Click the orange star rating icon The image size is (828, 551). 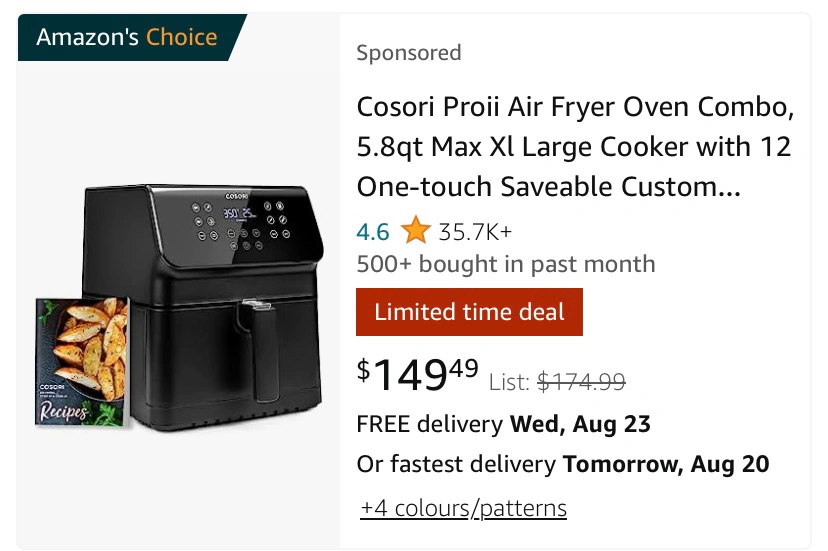(416, 231)
